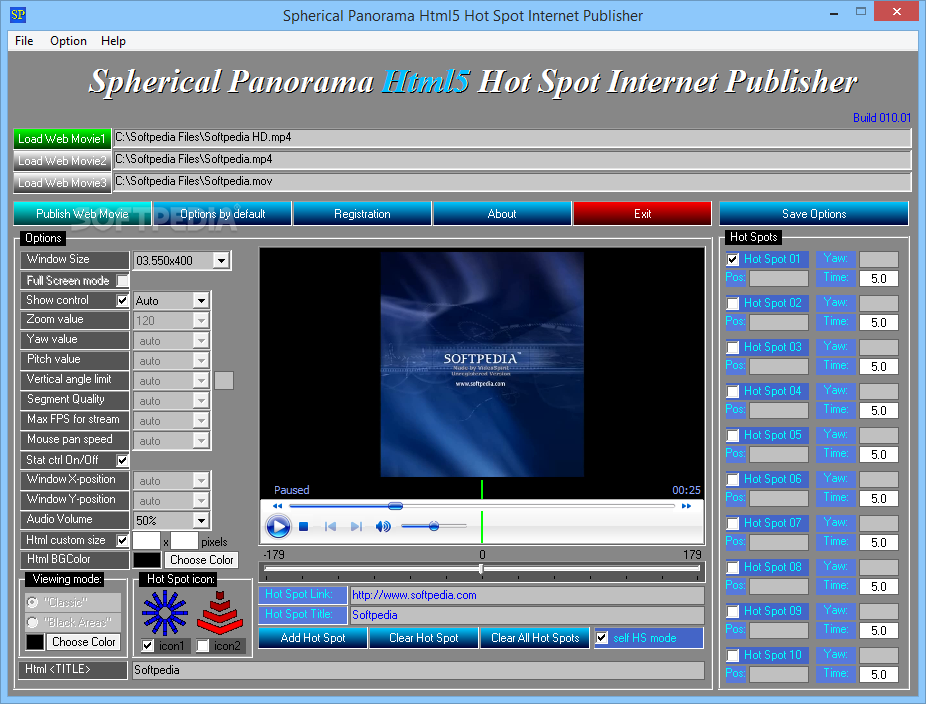Click the player volume slider handle
The width and height of the screenshot is (926, 704).
click(434, 526)
